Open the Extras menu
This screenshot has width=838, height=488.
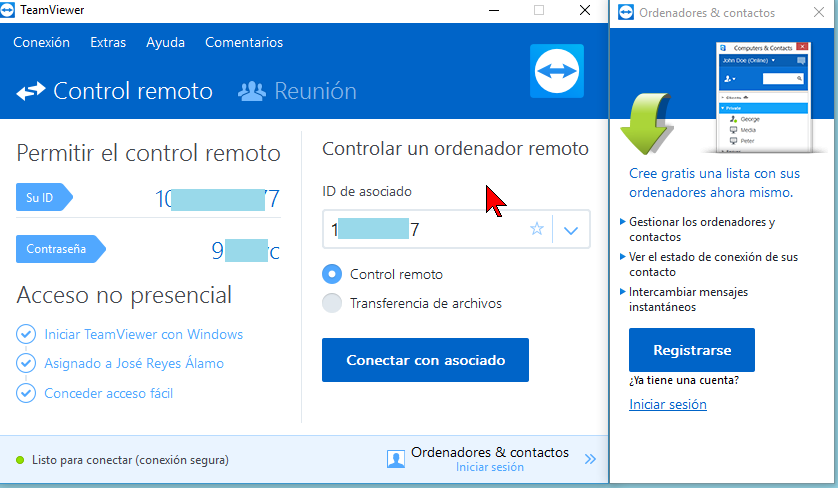pos(108,42)
